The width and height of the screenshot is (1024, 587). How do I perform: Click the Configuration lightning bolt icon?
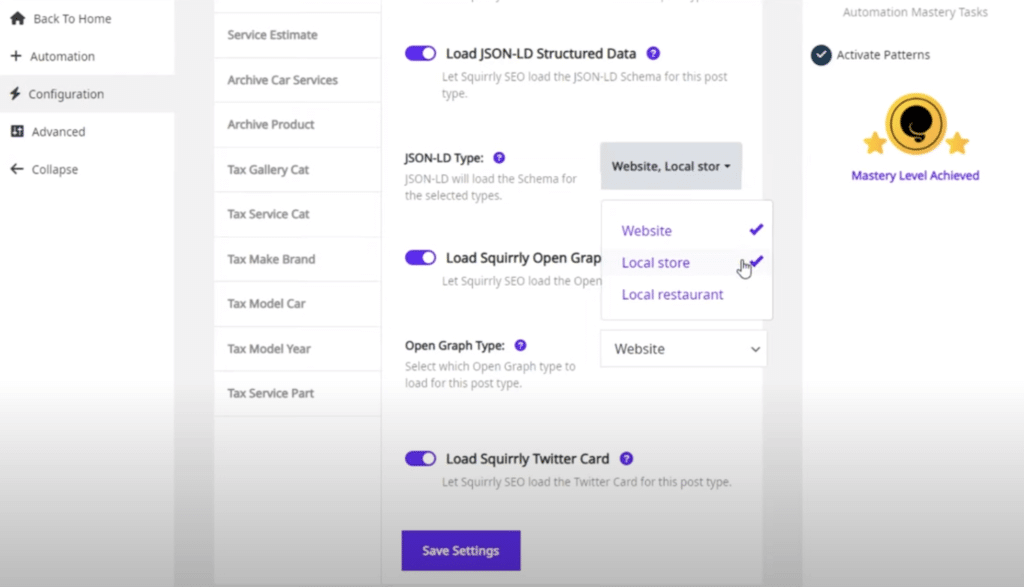16,94
